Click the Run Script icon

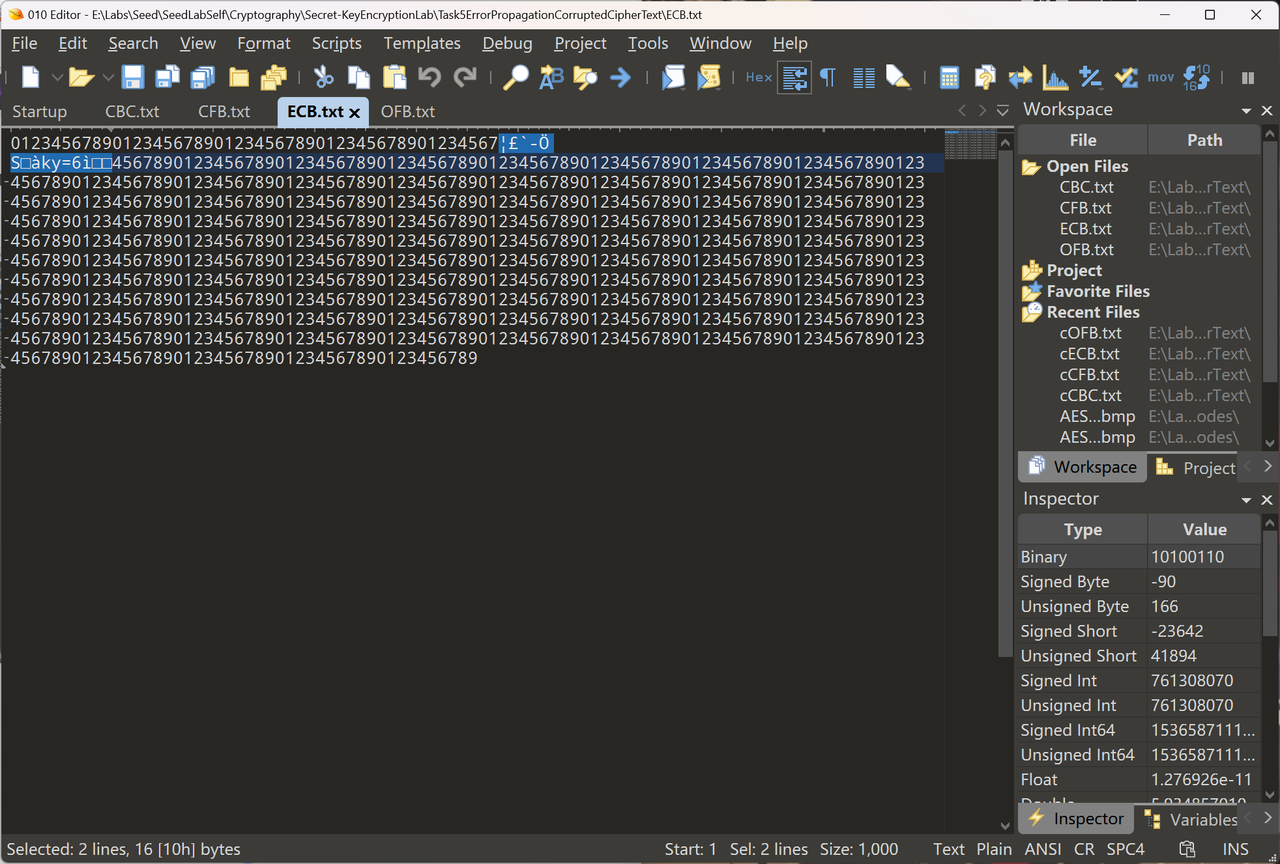(673, 77)
